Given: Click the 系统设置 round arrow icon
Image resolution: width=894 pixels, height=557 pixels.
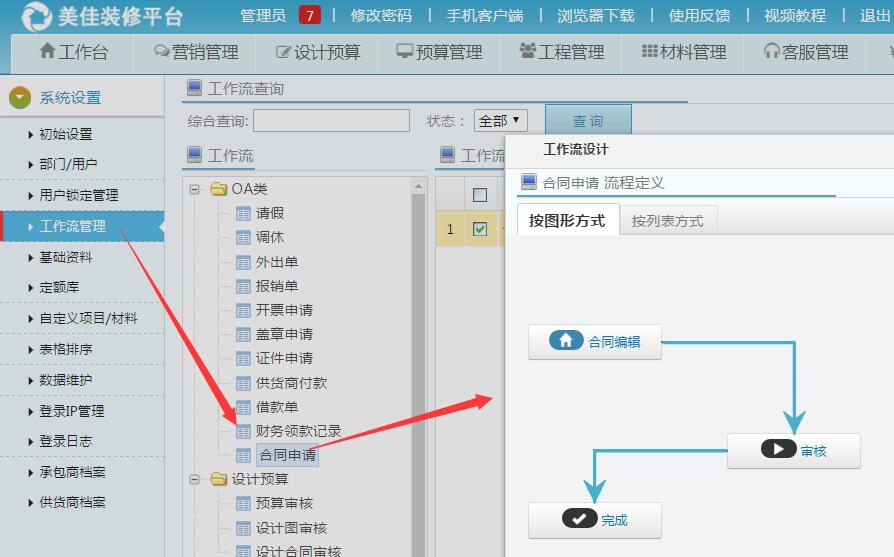Looking at the screenshot, I should coord(19,98).
